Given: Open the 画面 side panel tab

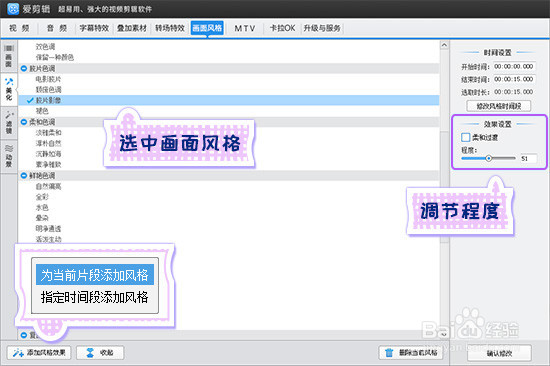Looking at the screenshot, I should [9, 56].
